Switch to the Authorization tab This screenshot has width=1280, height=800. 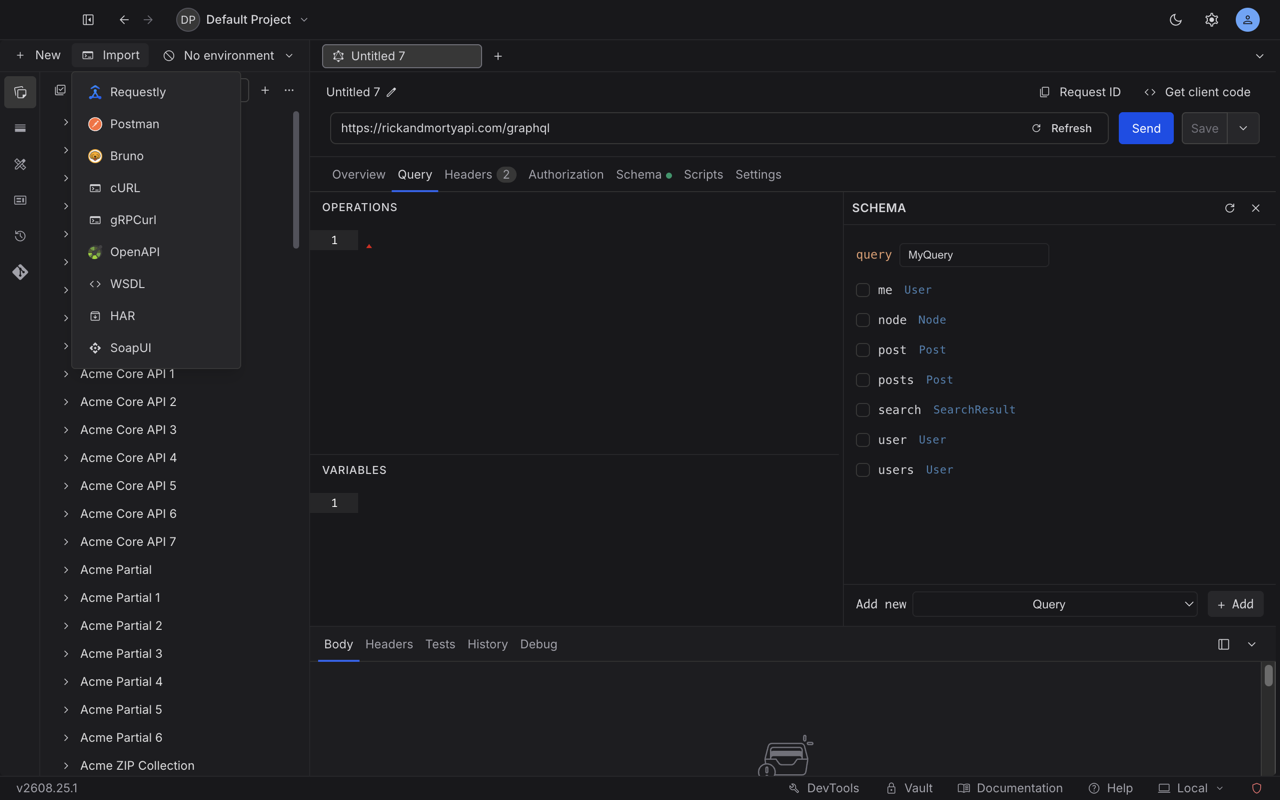pos(566,175)
